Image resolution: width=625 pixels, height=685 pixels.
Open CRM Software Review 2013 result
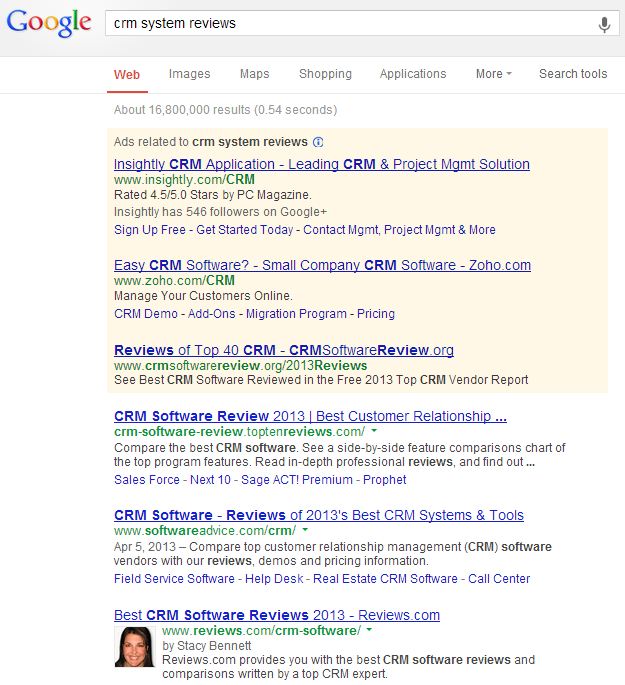coord(310,416)
